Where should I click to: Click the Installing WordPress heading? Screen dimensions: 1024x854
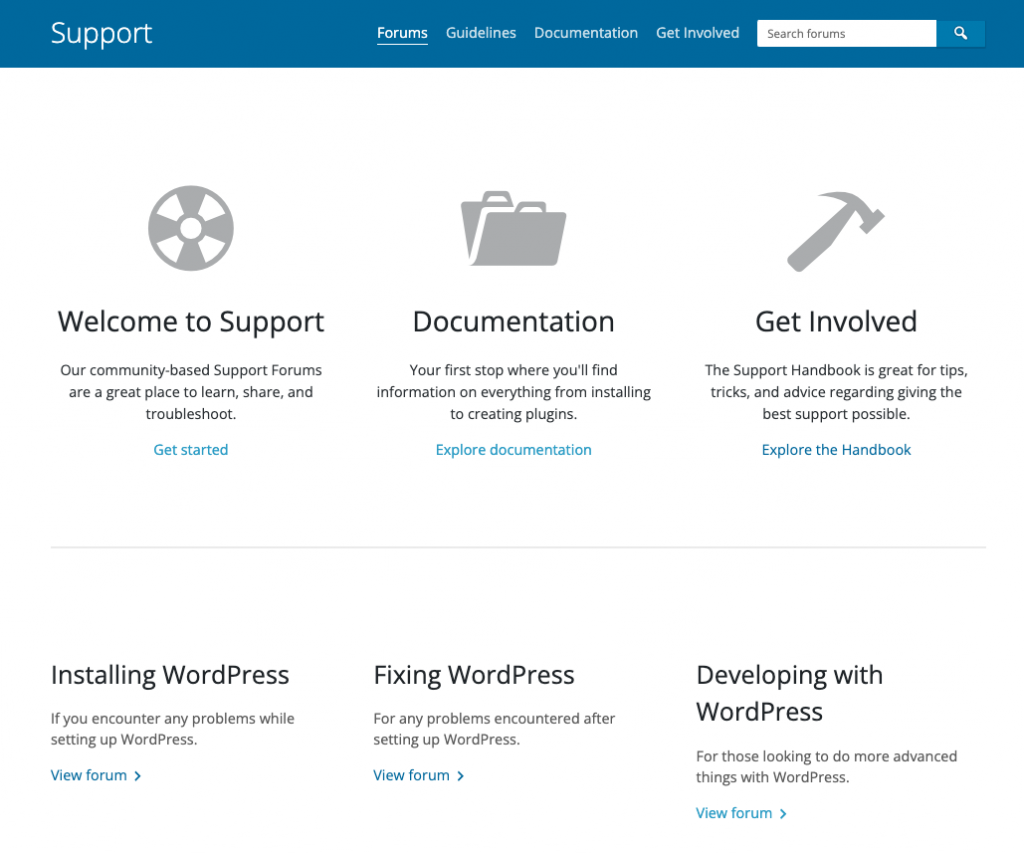point(170,675)
